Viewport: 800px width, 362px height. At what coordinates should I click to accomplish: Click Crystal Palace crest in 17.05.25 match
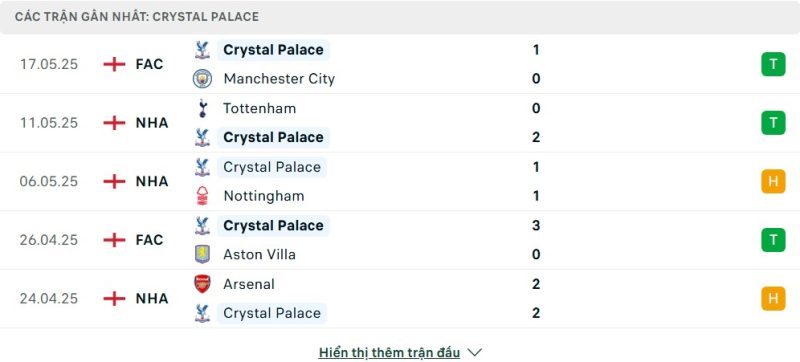(203, 50)
